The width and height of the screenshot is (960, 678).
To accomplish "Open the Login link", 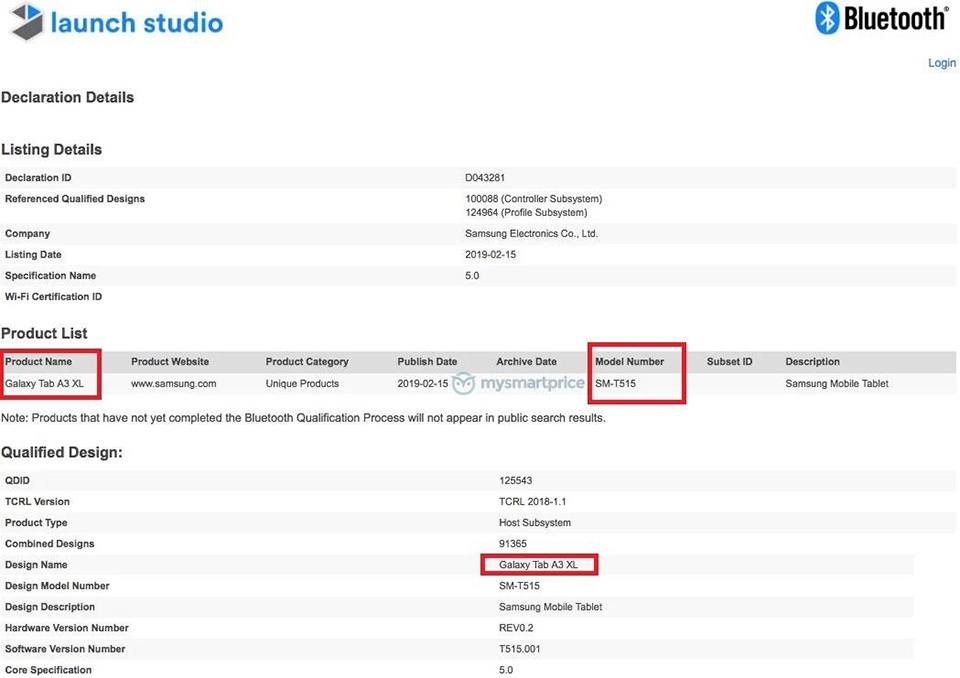I will click(942, 62).
